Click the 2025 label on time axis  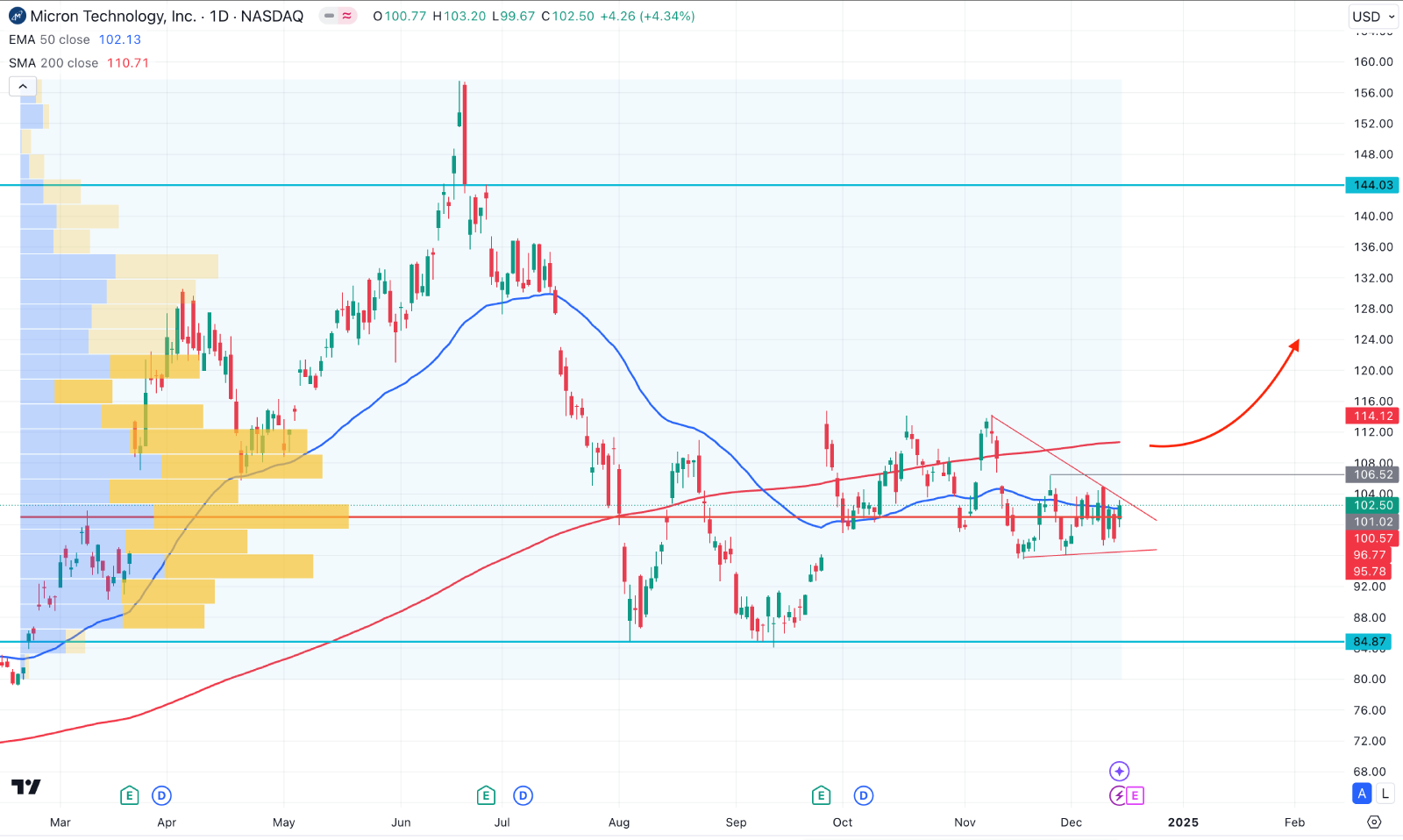tap(1183, 822)
